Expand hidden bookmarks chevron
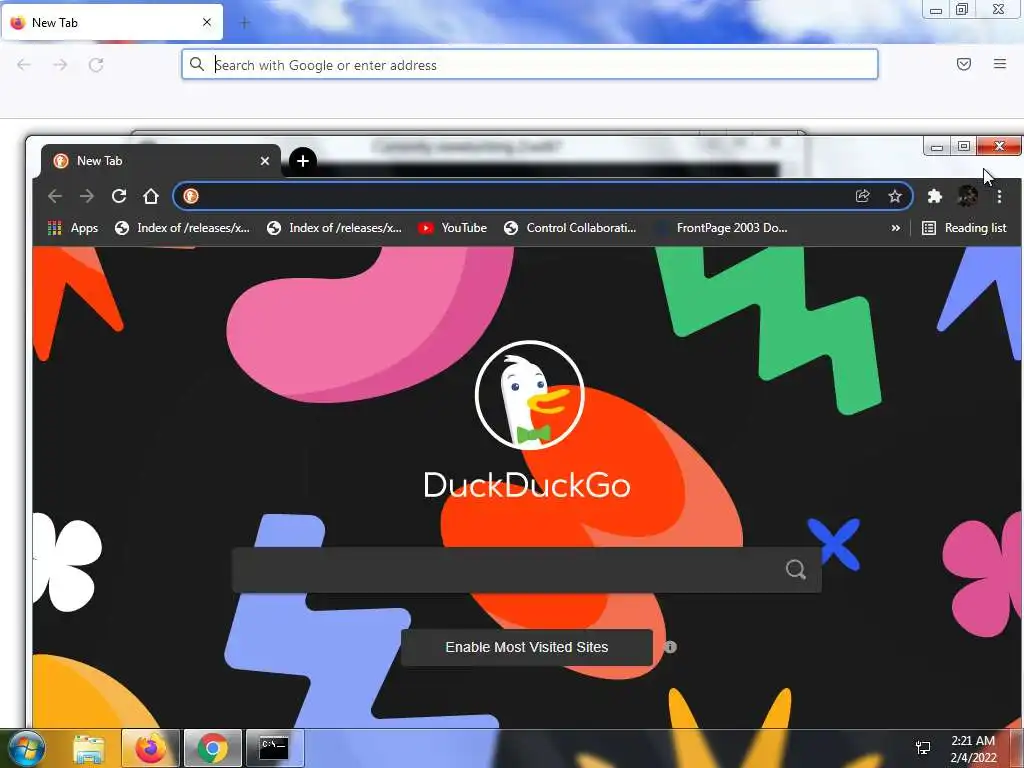 pos(895,228)
